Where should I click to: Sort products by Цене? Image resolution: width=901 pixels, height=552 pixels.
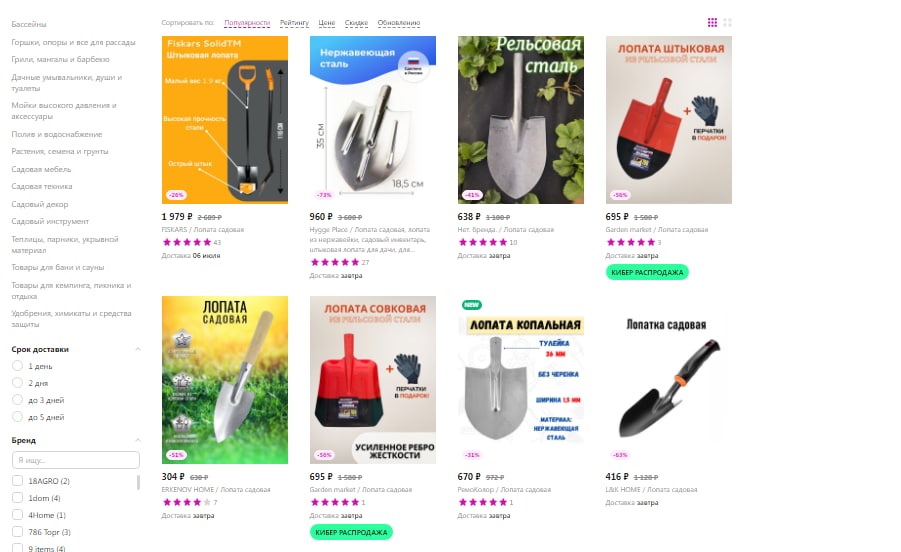pyautogui.click(x=326, y=23)
